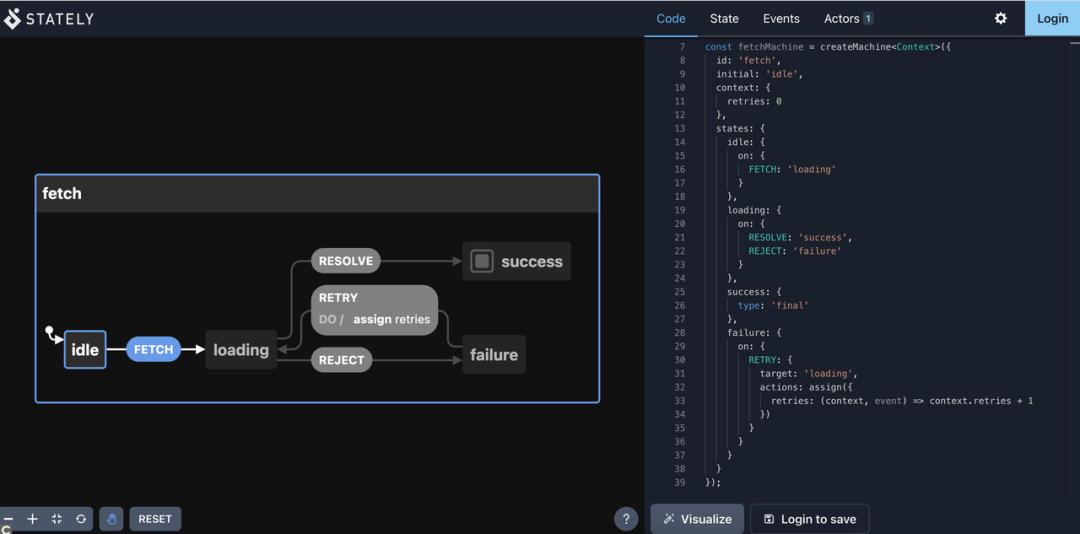Click the idle state node

(85, 350)
